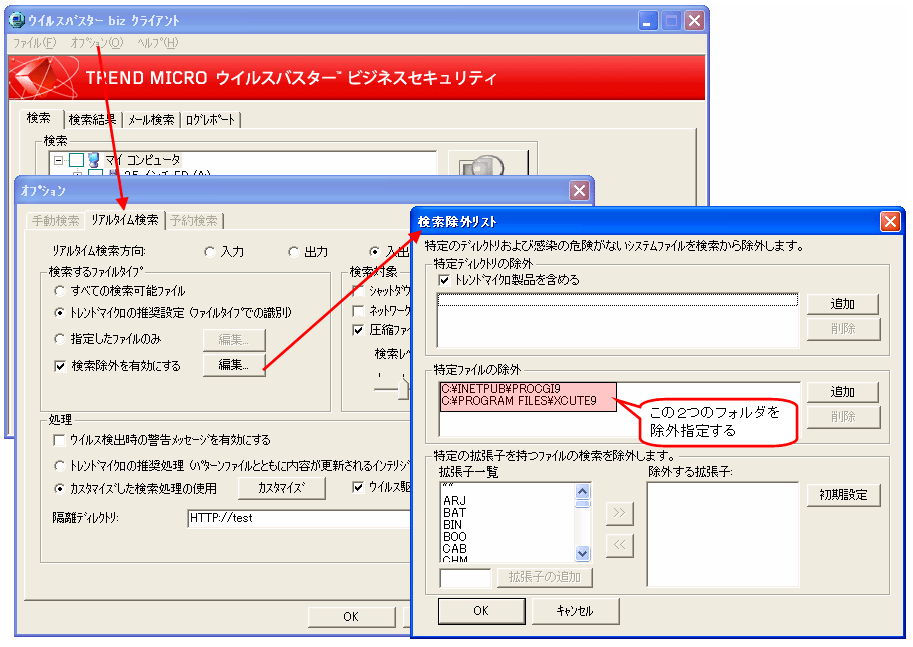Click the down arrow of extension list scrollbar
The width and height of the screenshot is (913, 647).
(x=582, y=553)
